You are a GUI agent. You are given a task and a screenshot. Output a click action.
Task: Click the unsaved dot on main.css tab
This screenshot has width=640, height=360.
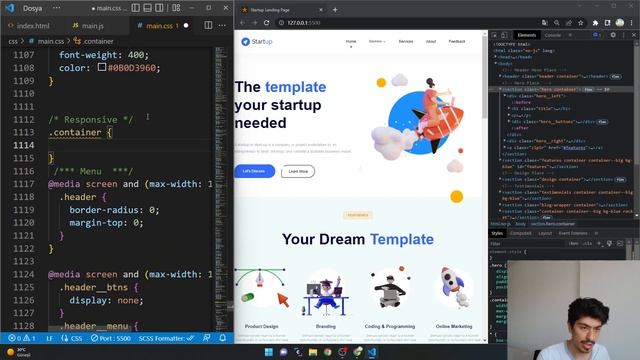[x=186, y=26]
